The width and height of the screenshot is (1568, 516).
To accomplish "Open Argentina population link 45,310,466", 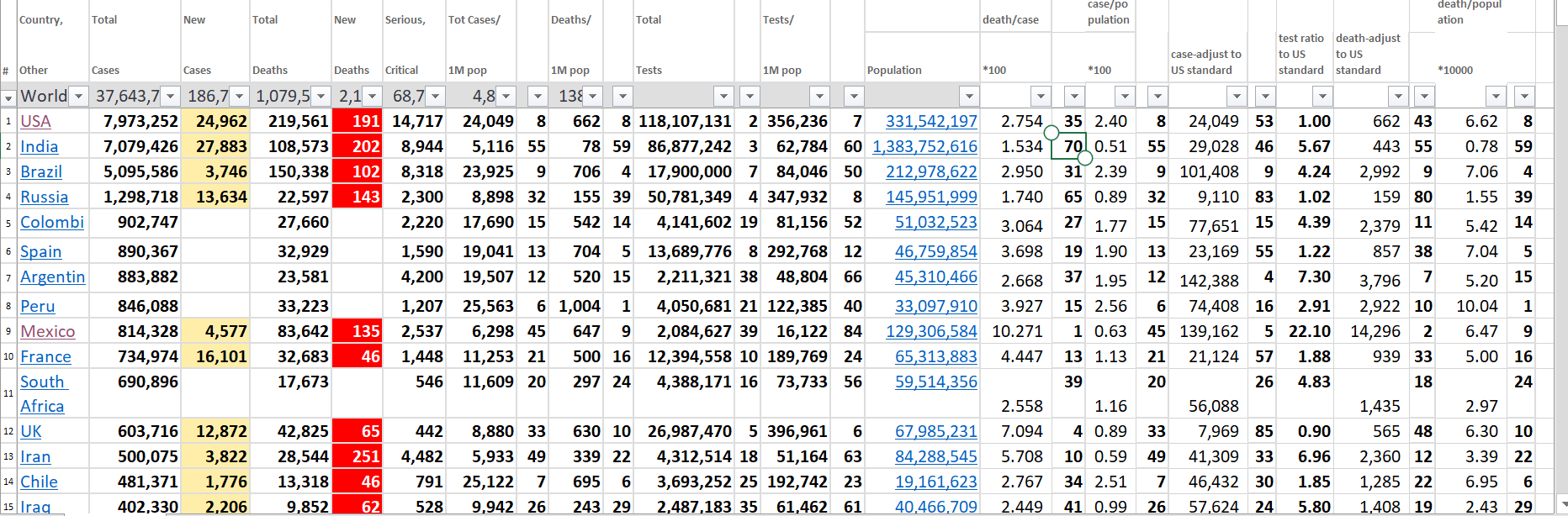I will pos(936,276).
